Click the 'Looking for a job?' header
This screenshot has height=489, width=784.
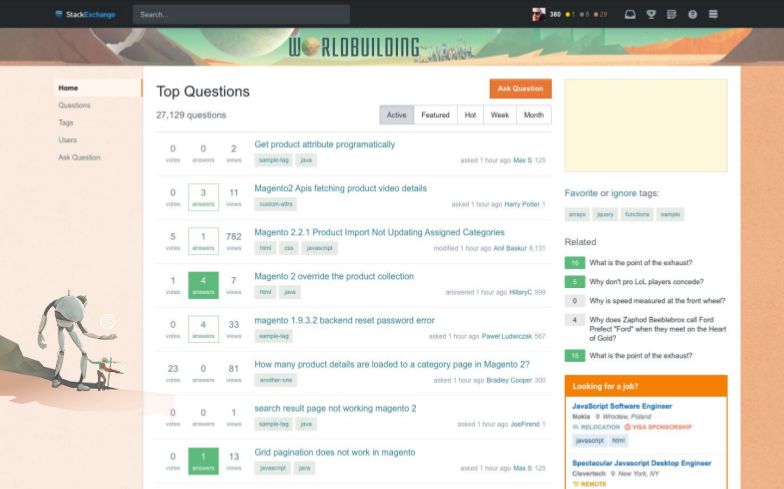coord(646,386)
